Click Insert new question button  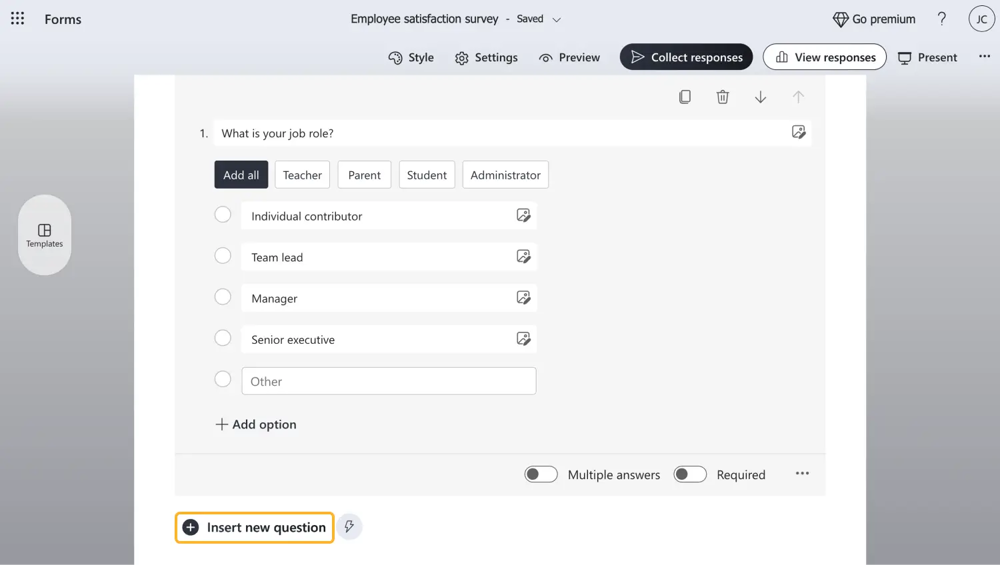click(255, 527)
